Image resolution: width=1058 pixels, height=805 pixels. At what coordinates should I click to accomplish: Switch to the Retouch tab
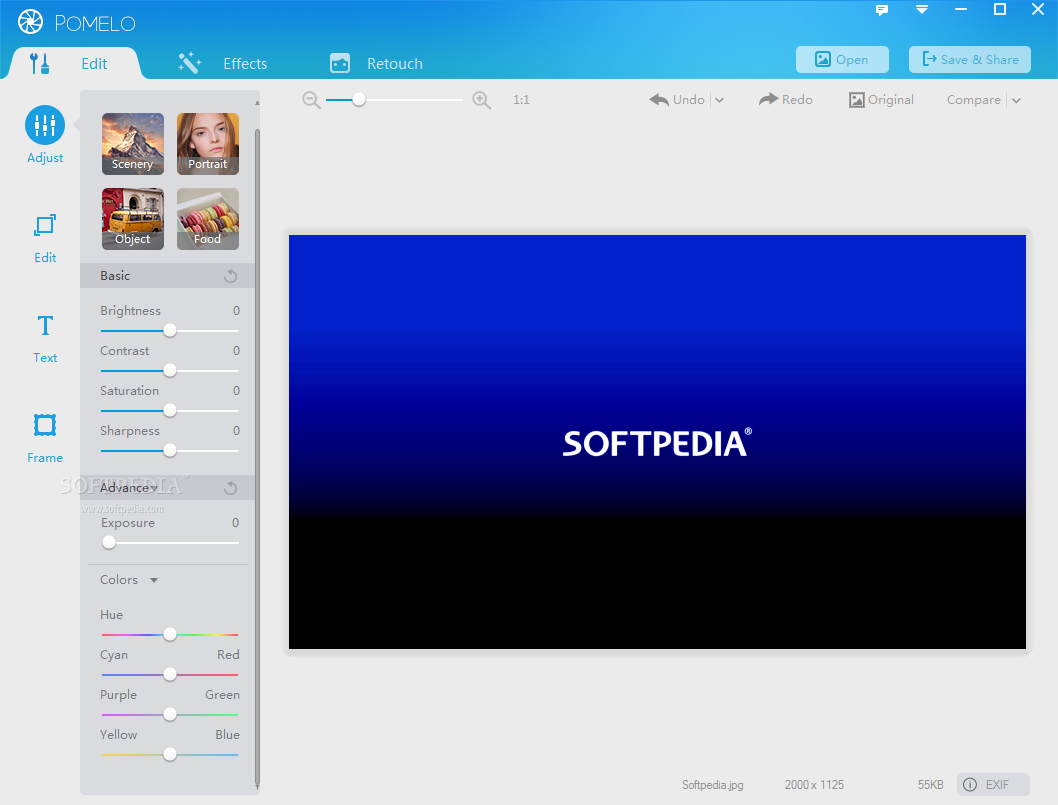pos(376,63)
